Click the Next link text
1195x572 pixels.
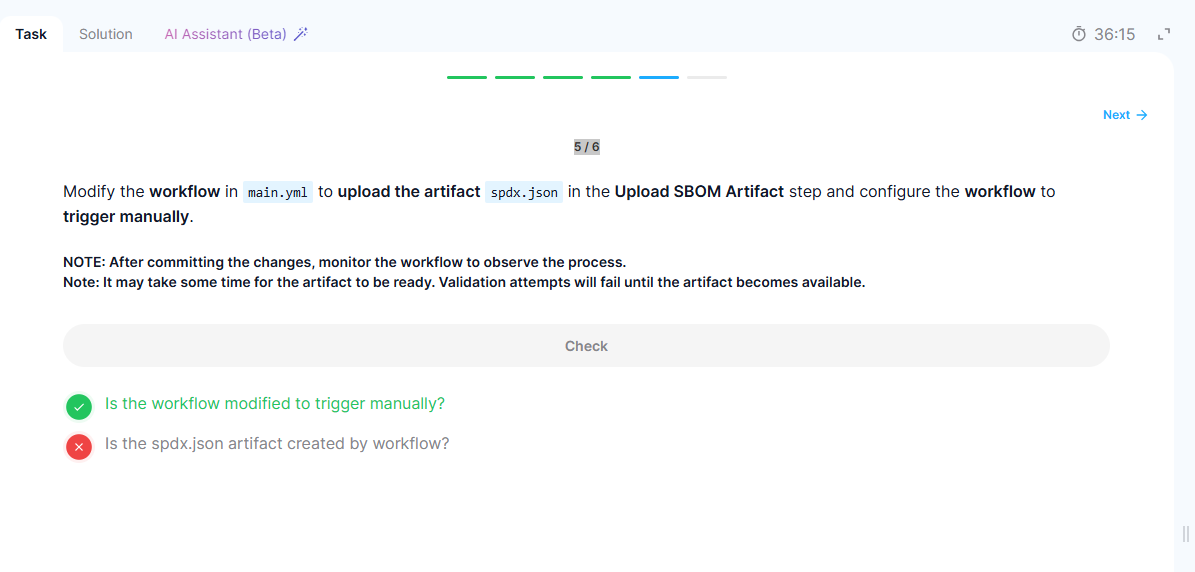pyautogui.click(x=1116, y=115)
